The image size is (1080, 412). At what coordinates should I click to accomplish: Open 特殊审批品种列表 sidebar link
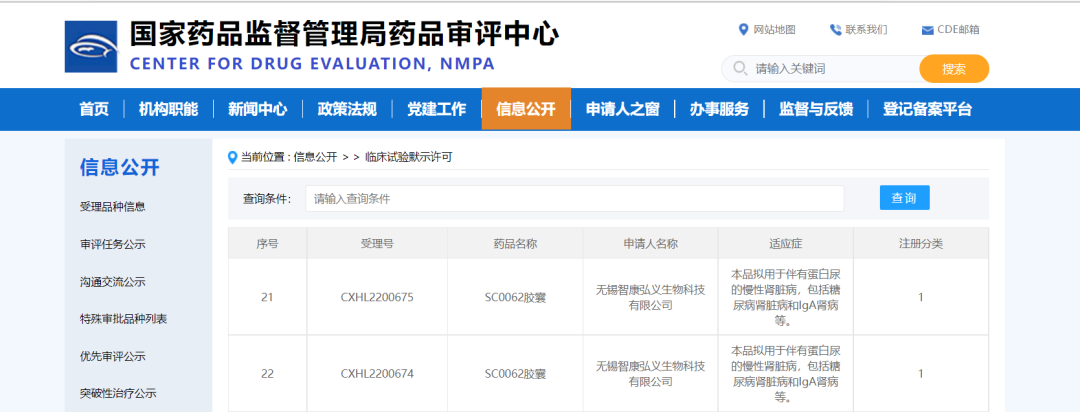pyautogui.click(x=123, y=319)
